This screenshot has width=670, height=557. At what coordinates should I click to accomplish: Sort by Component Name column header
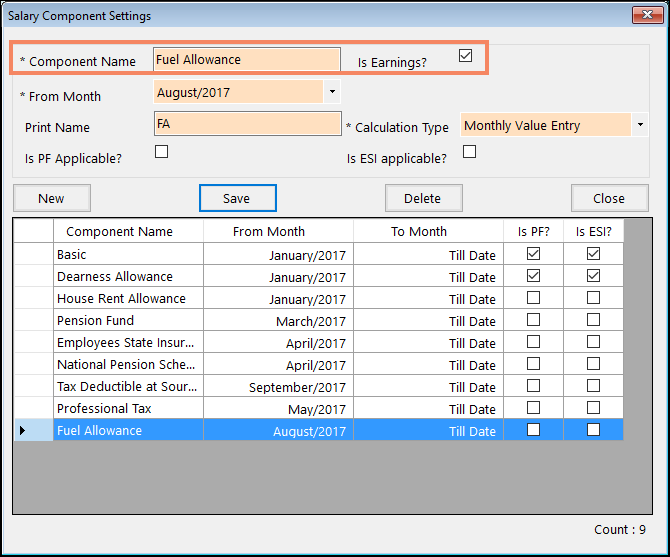tap(128, 231)
